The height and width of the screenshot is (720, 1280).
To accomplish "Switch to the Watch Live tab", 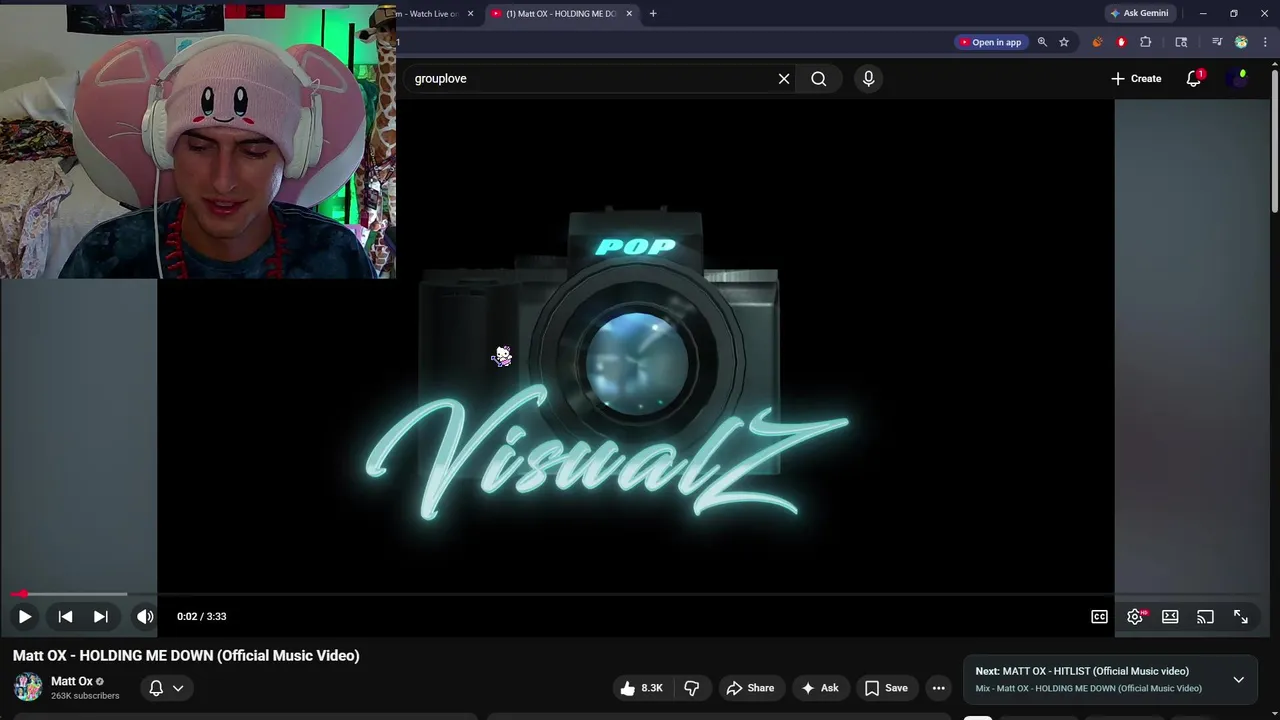I will coord(430,14).
